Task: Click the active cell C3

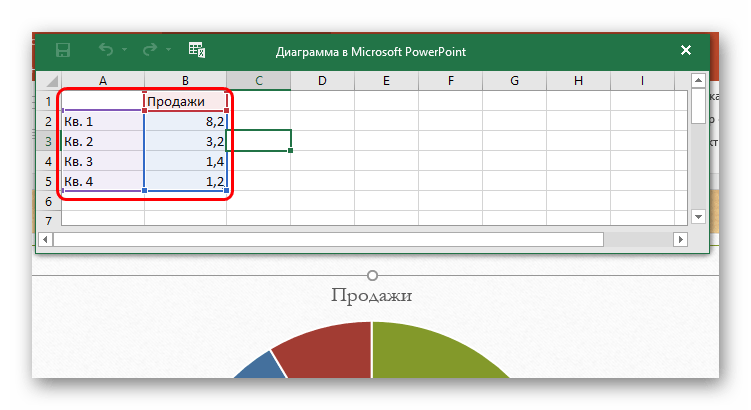Action: coord(259,140)
